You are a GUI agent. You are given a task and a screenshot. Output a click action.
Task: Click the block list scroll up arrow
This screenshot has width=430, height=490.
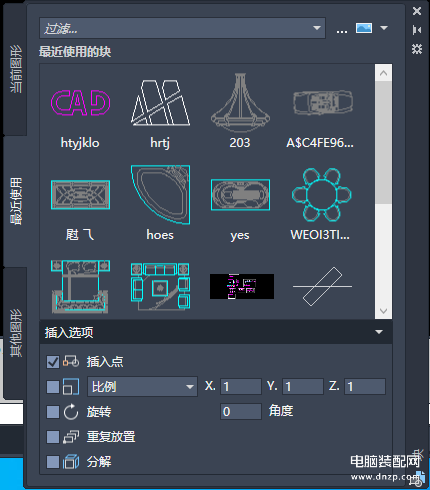pyautogui.click(x=383, y=73)
